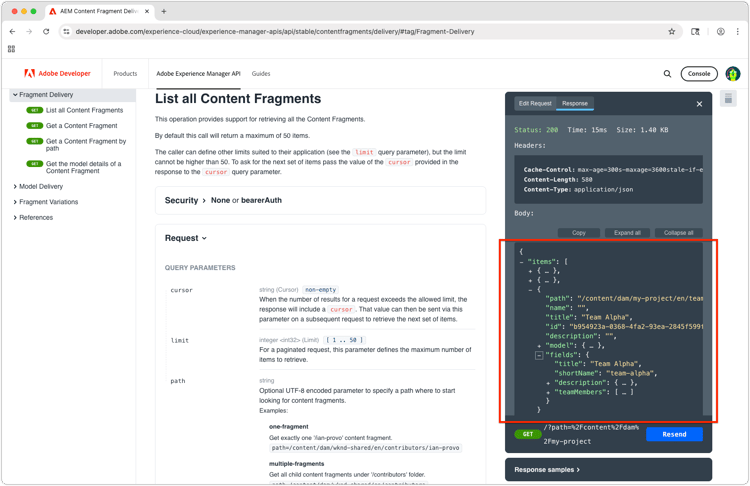Expand Response samples panel
The width and height of the screenshot is (750, 486).
(x=608, y=470)
